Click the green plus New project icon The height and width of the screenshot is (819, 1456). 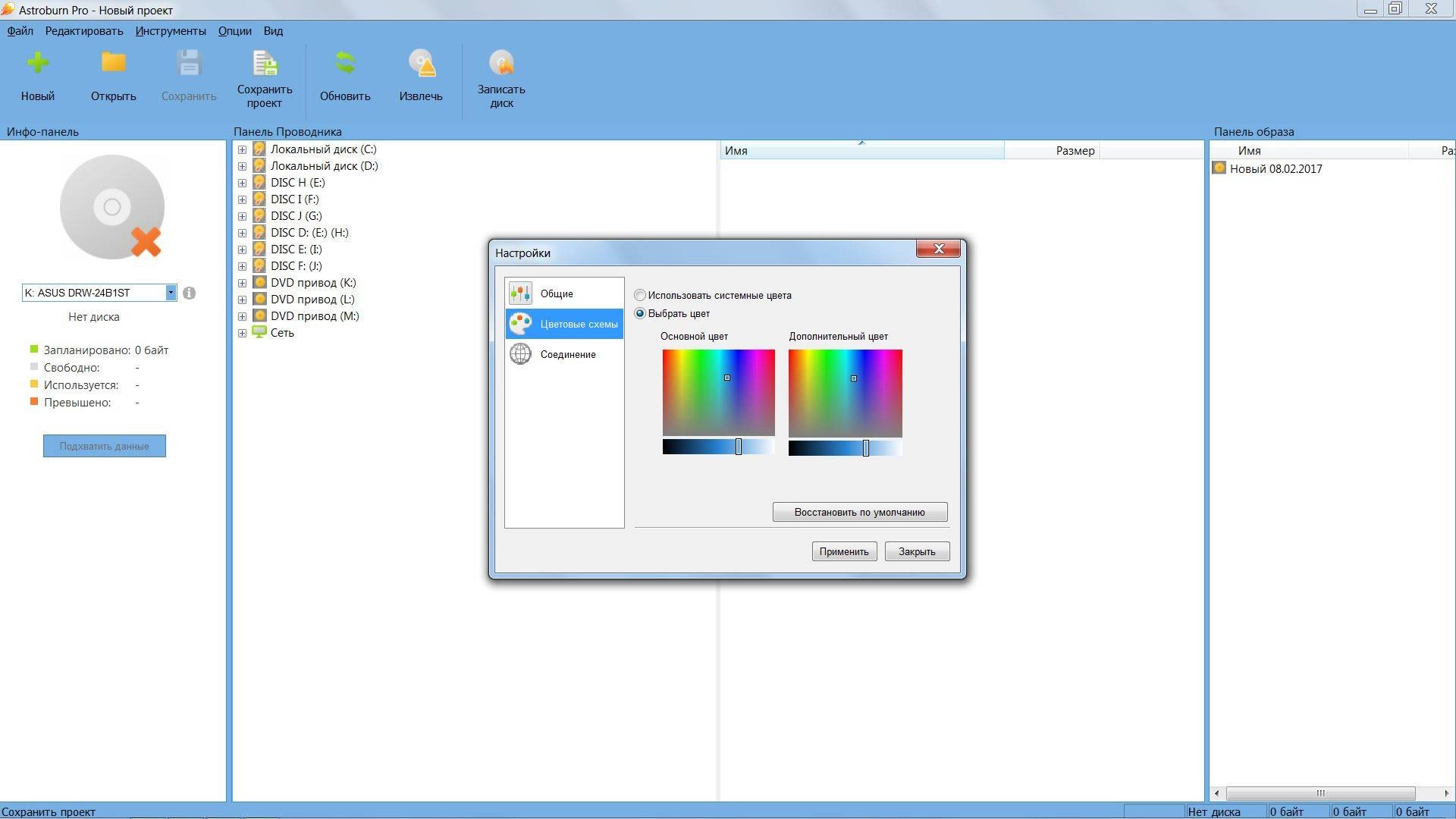coord(37,62)
